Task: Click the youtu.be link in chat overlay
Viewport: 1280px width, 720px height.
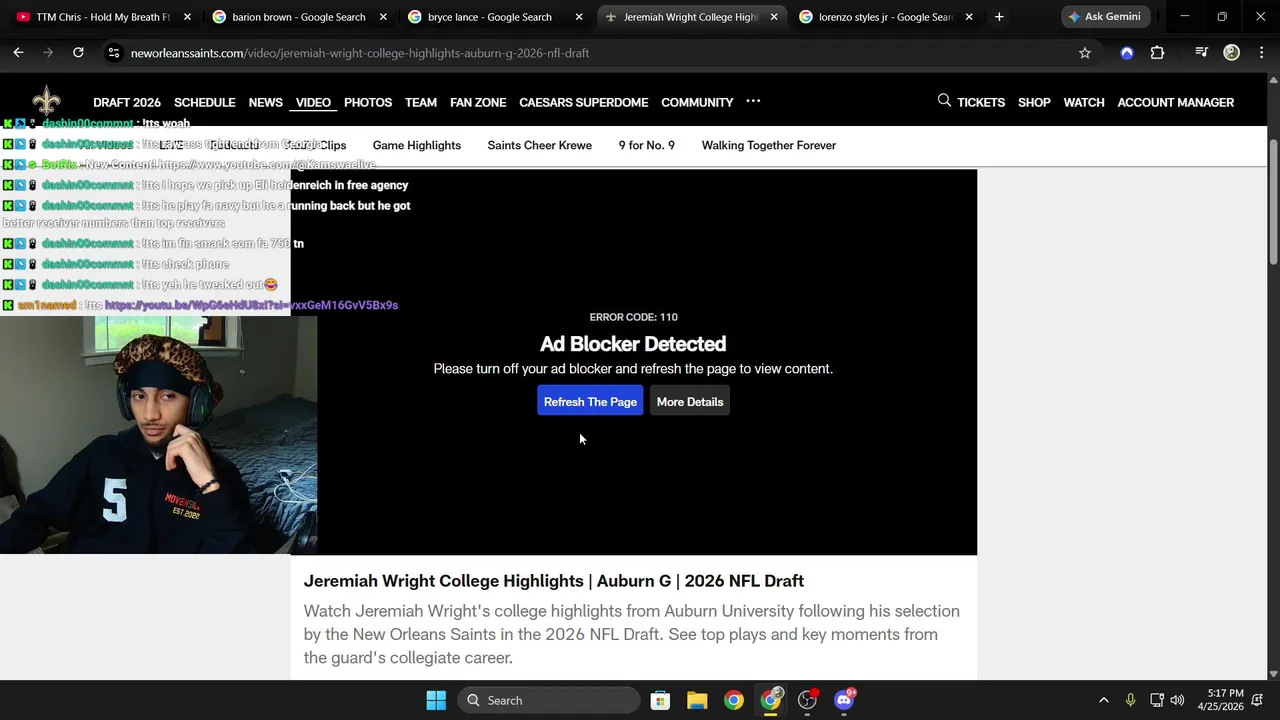Action: [x=251, y=305]
